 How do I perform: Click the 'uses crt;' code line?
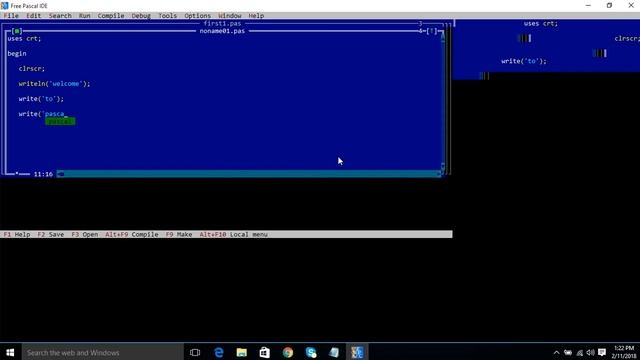(x=24, y=38)
